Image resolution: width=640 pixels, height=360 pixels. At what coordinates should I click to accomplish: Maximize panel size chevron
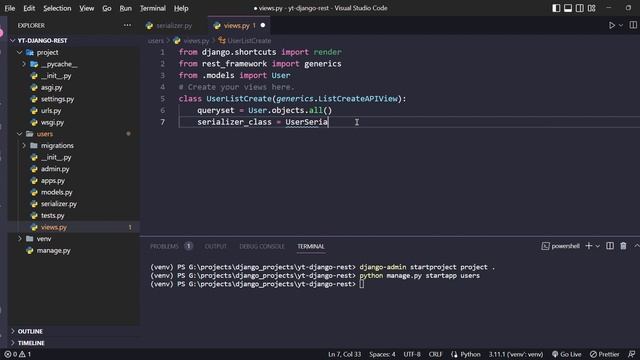[x=636, y=246]
